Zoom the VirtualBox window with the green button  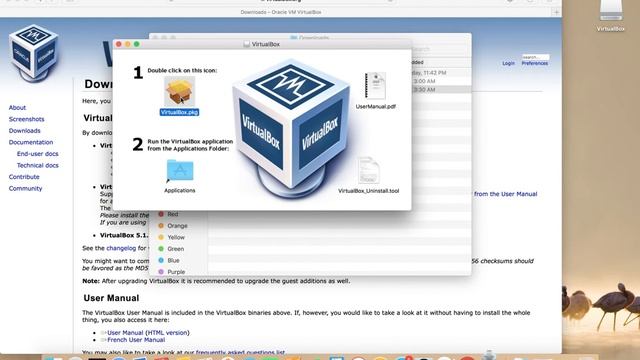[x=137, y=44]
